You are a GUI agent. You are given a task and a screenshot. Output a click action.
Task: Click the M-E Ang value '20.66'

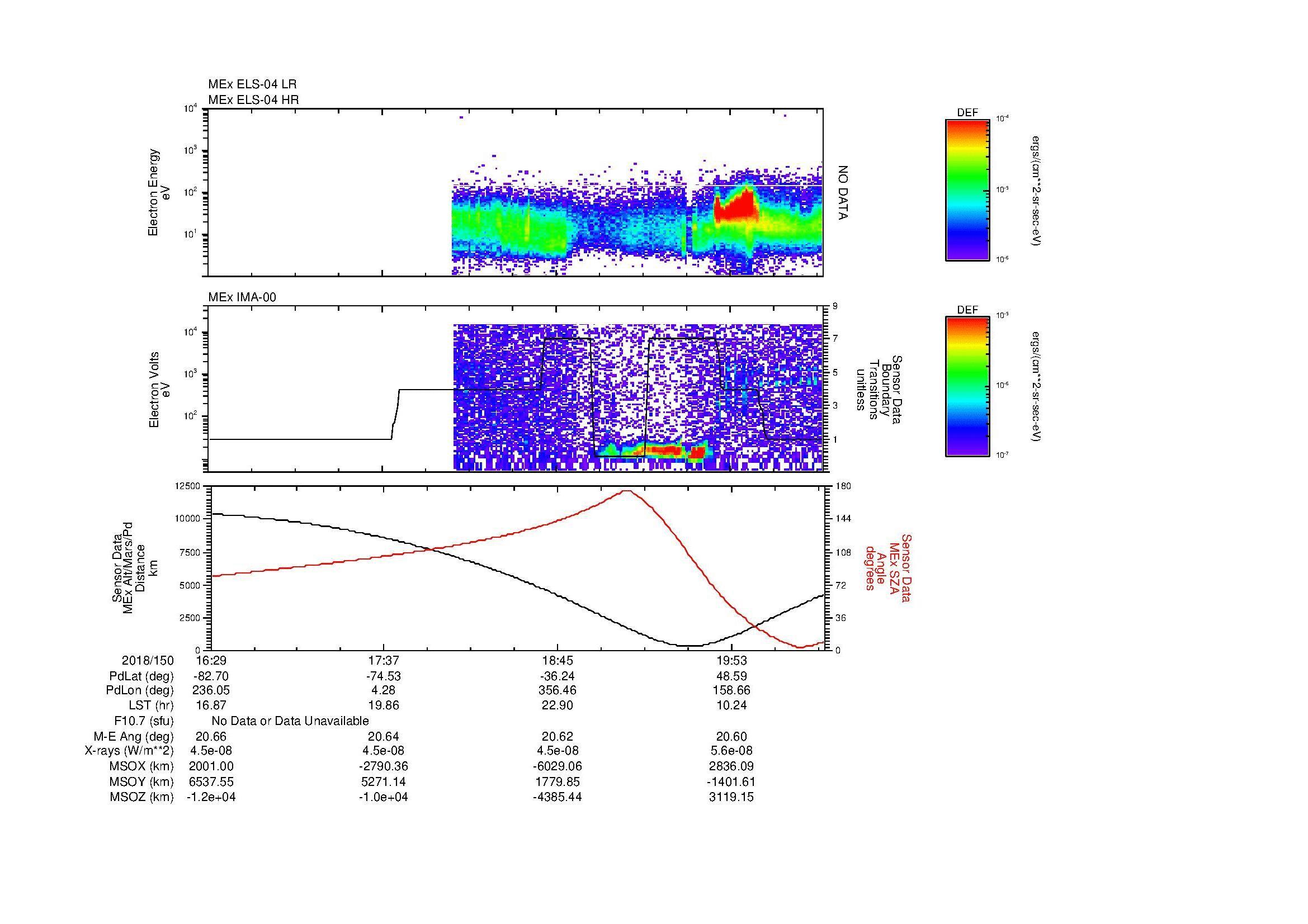211,736
